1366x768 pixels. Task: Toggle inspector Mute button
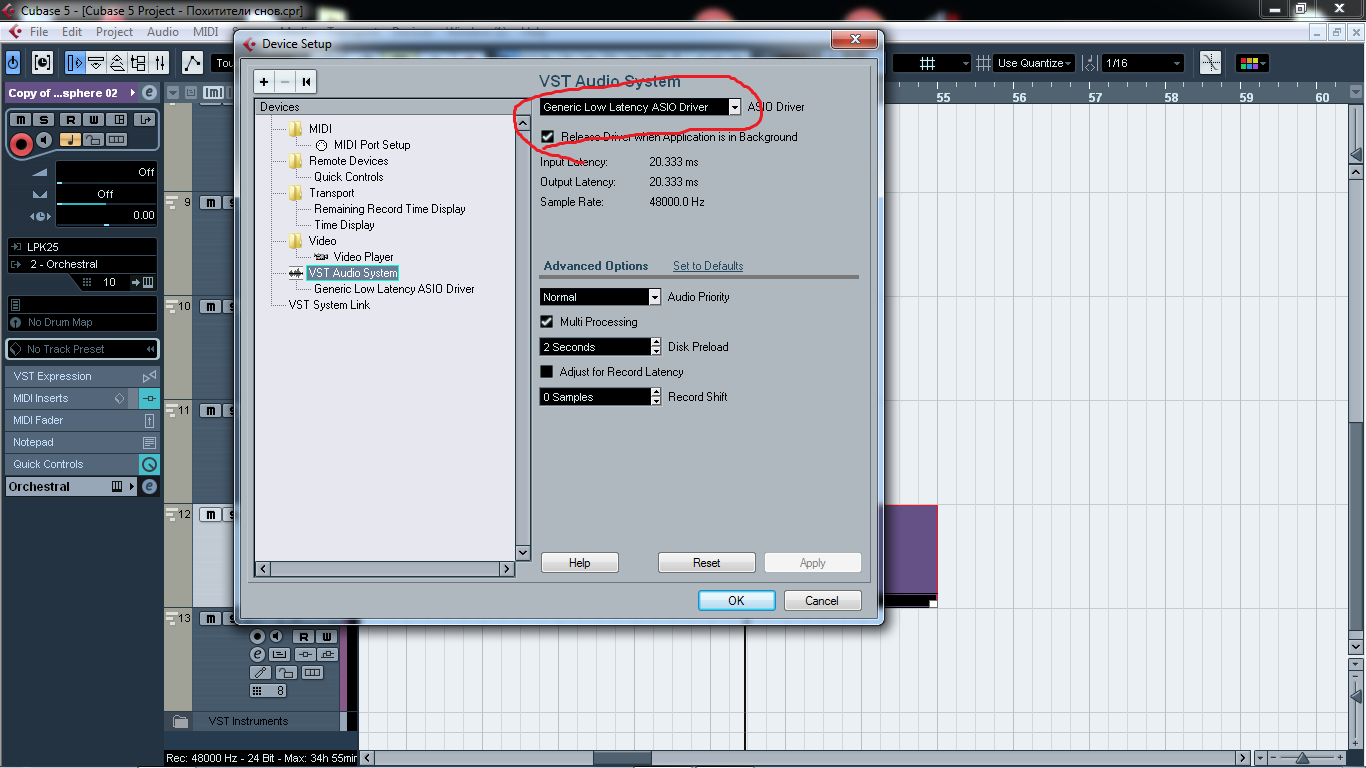(21, 120)
